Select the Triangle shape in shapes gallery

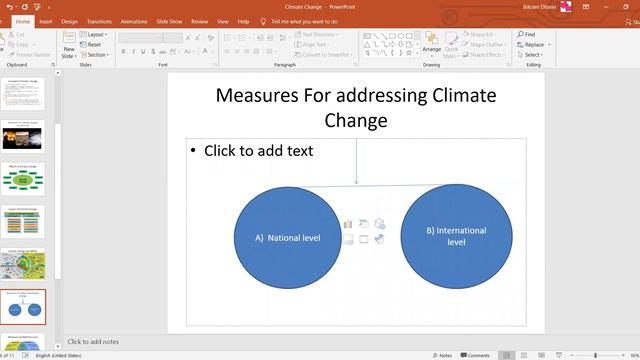tap(367, 44)
